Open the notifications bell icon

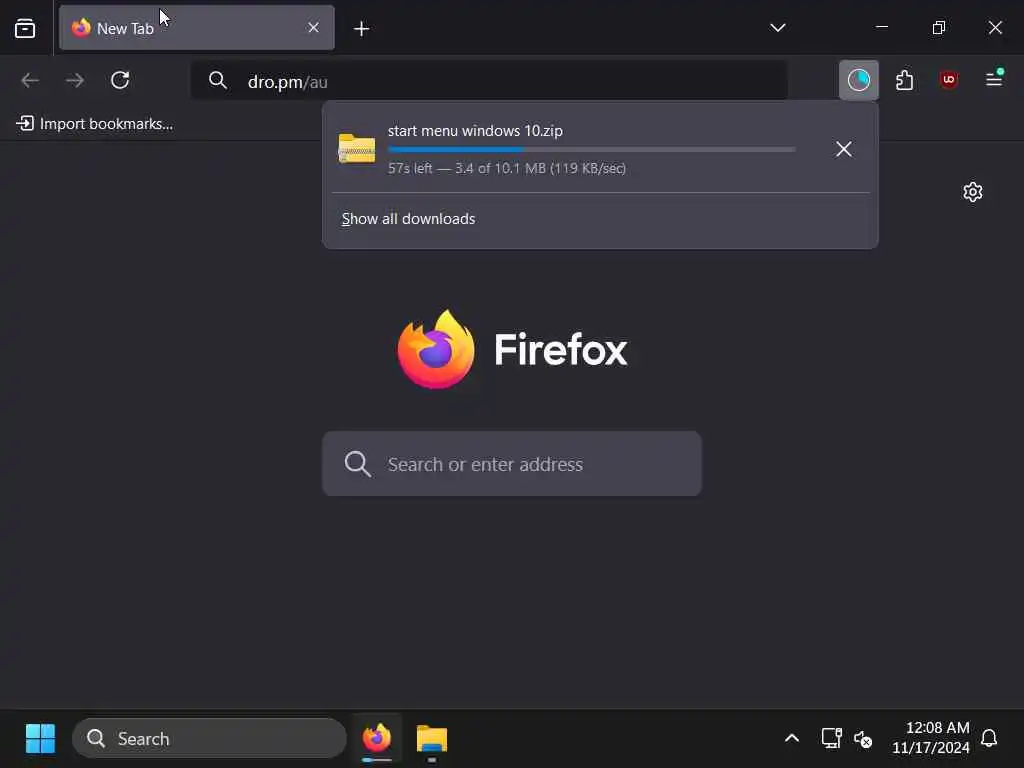pyautogui.click(x=989, y=738)
